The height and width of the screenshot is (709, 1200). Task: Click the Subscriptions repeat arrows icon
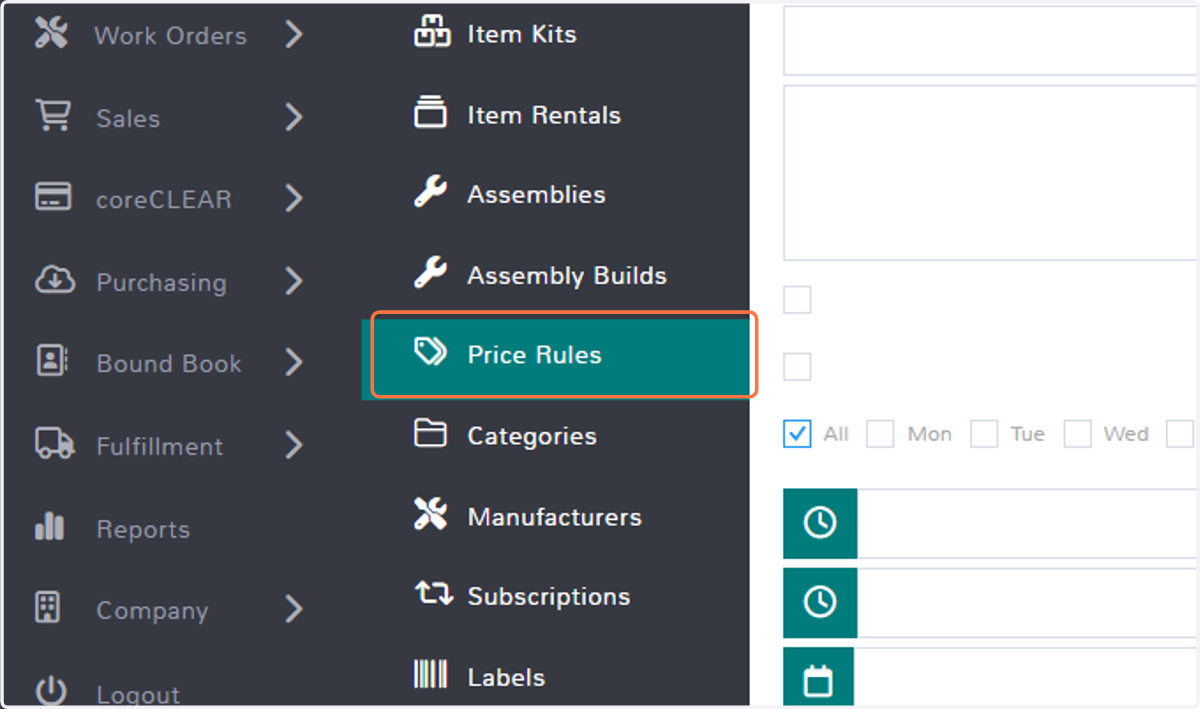pyautogui.click(x=434, y=594)
